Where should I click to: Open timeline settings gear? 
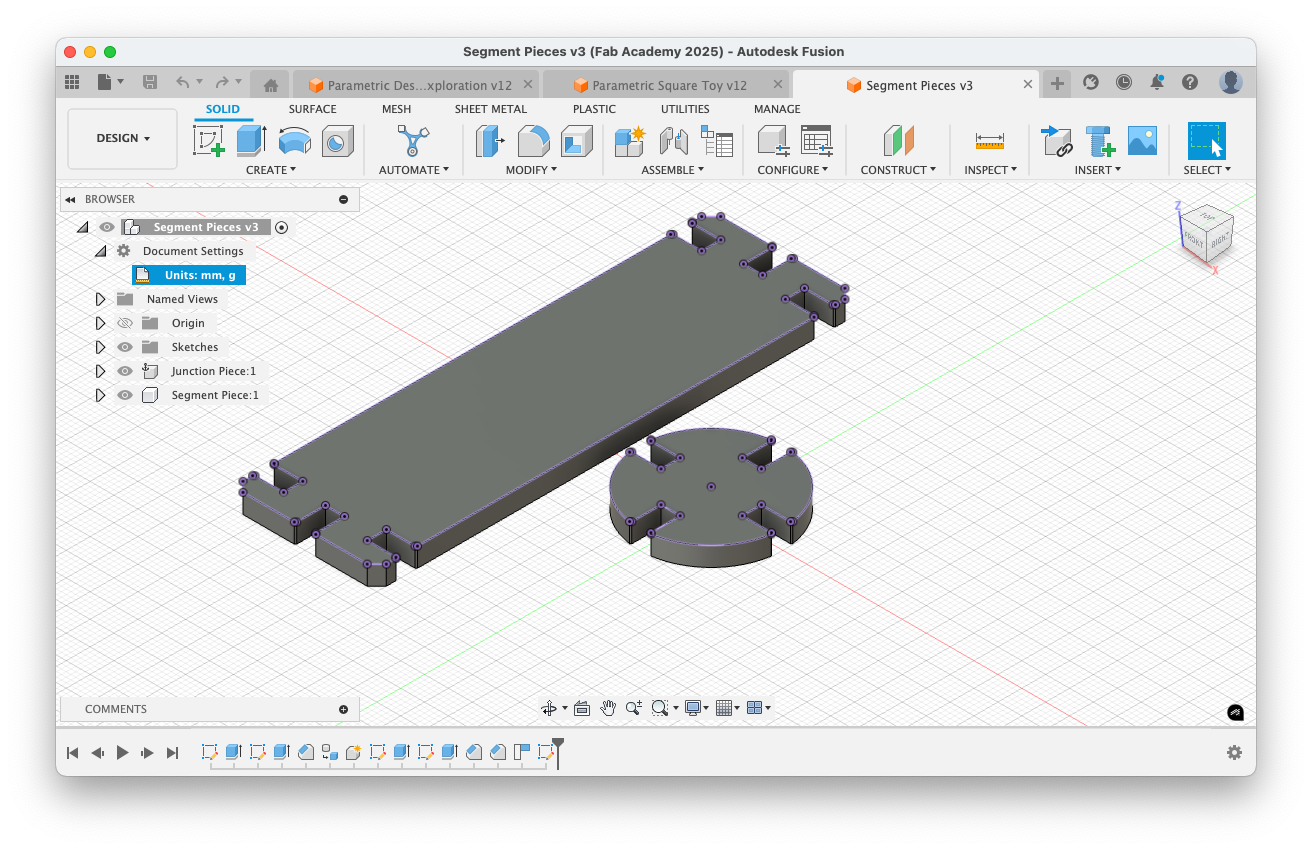[1235, 752]
